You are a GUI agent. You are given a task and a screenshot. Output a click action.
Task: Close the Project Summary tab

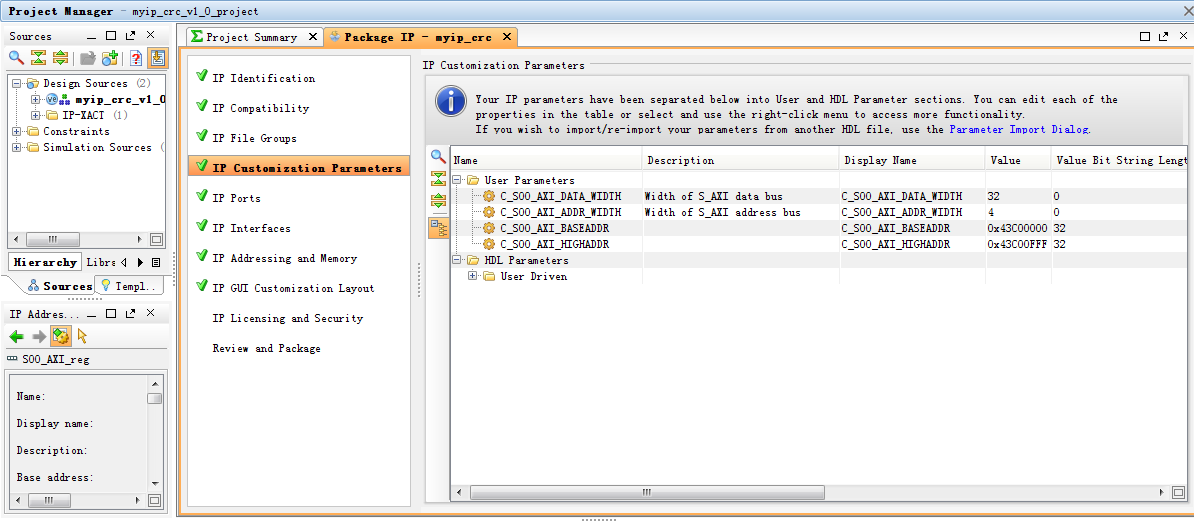(x=313, y=37)
